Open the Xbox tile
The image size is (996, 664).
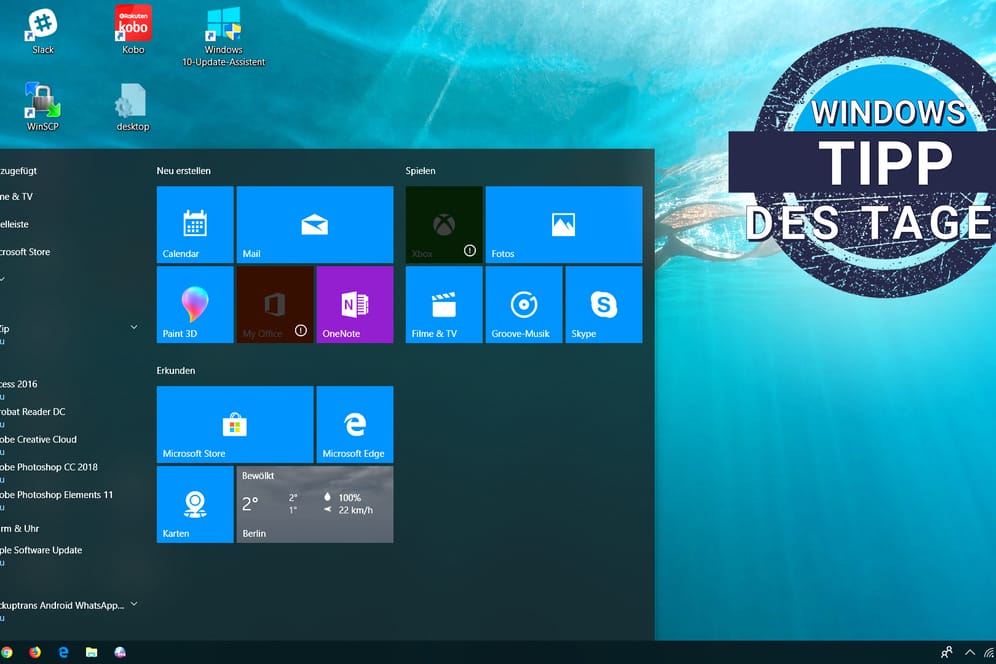(x=444, y=224)
